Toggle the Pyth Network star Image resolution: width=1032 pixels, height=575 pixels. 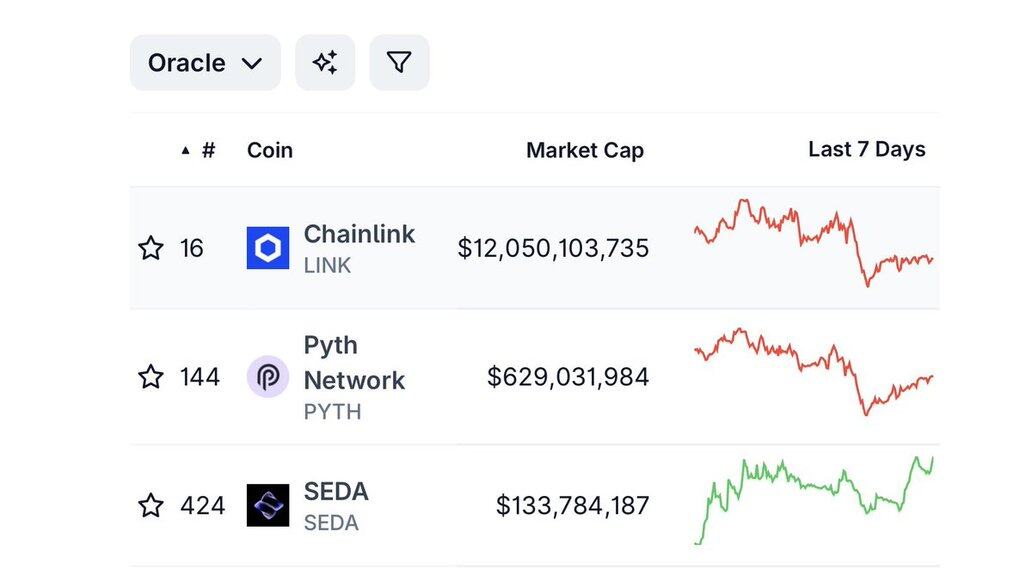[151, 377]
